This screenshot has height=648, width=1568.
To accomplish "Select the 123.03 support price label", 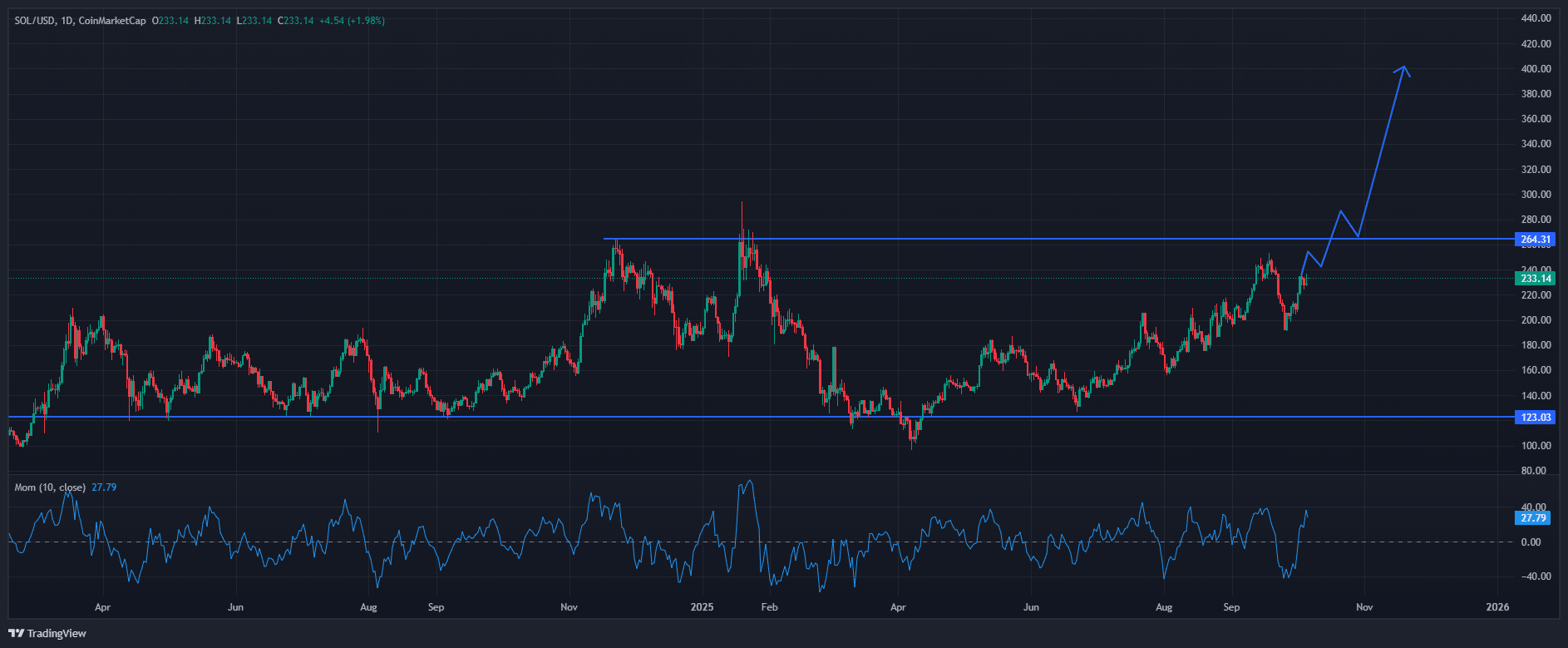I will tap(1535, 418).
